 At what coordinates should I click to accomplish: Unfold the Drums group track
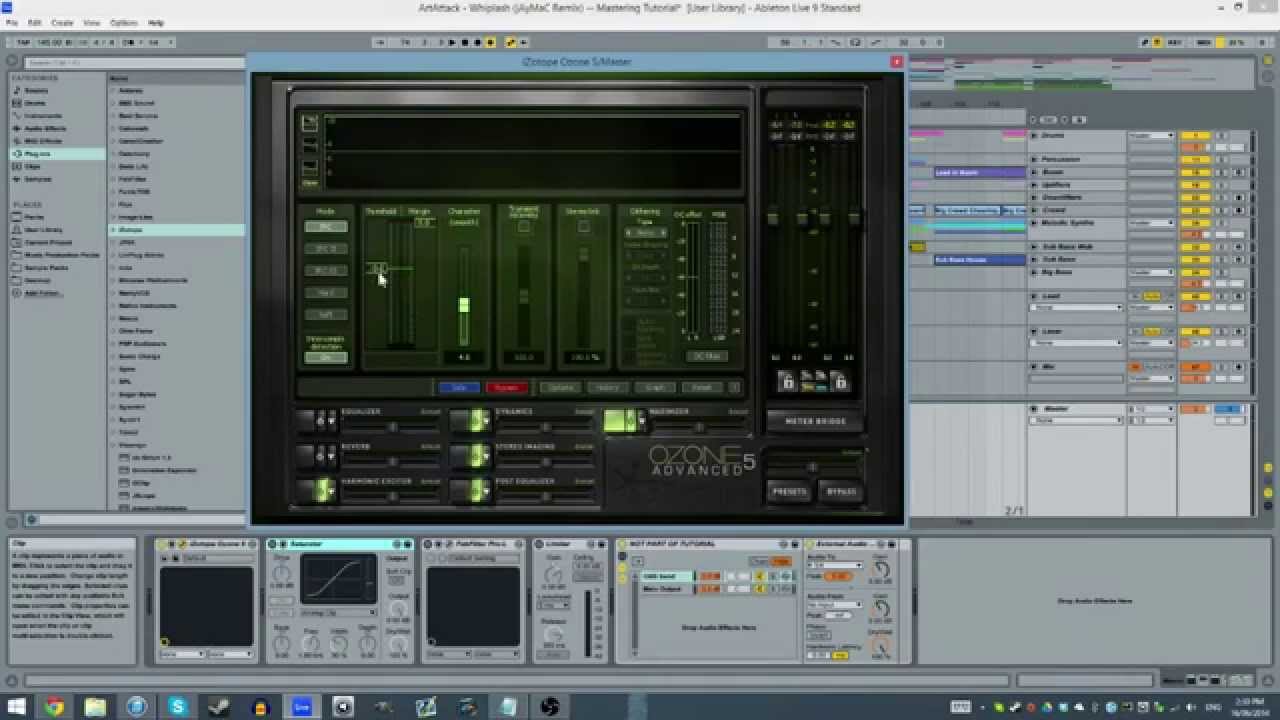pyautogui.click(x=1034, y=135)
